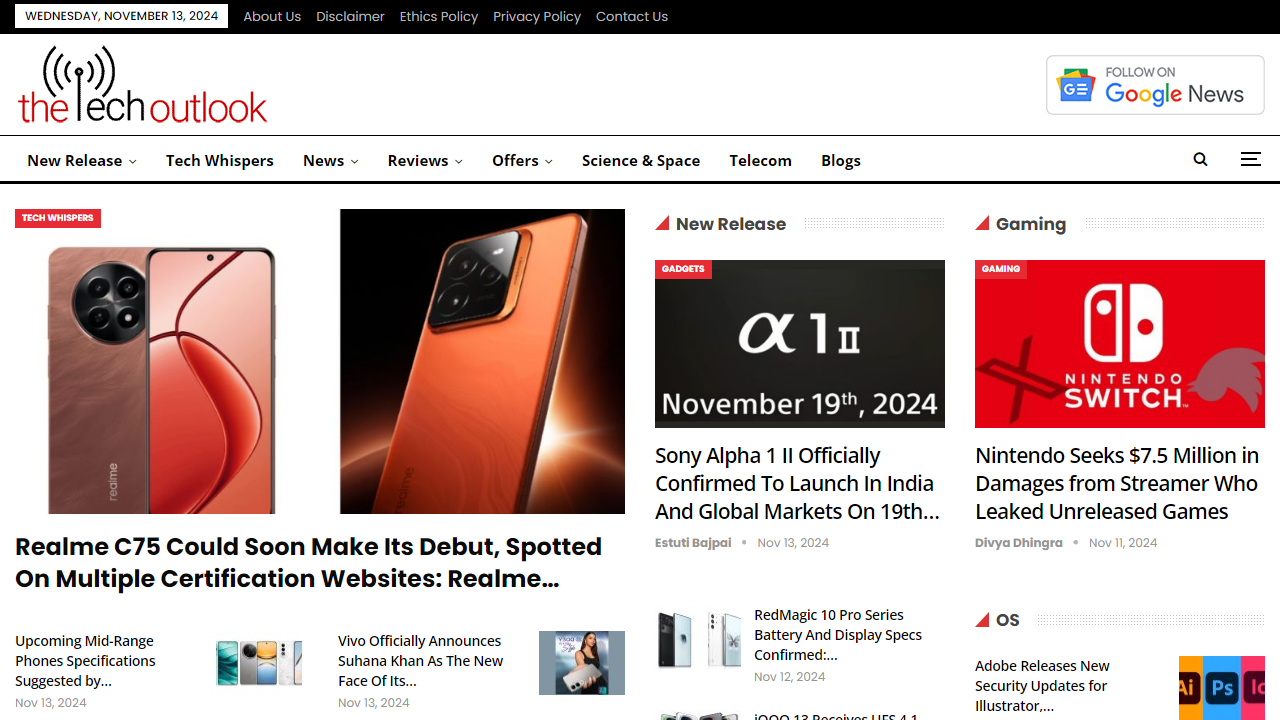Expand the News dropdown menu
The image size is (1280, 720).
(x=330, y=160)
